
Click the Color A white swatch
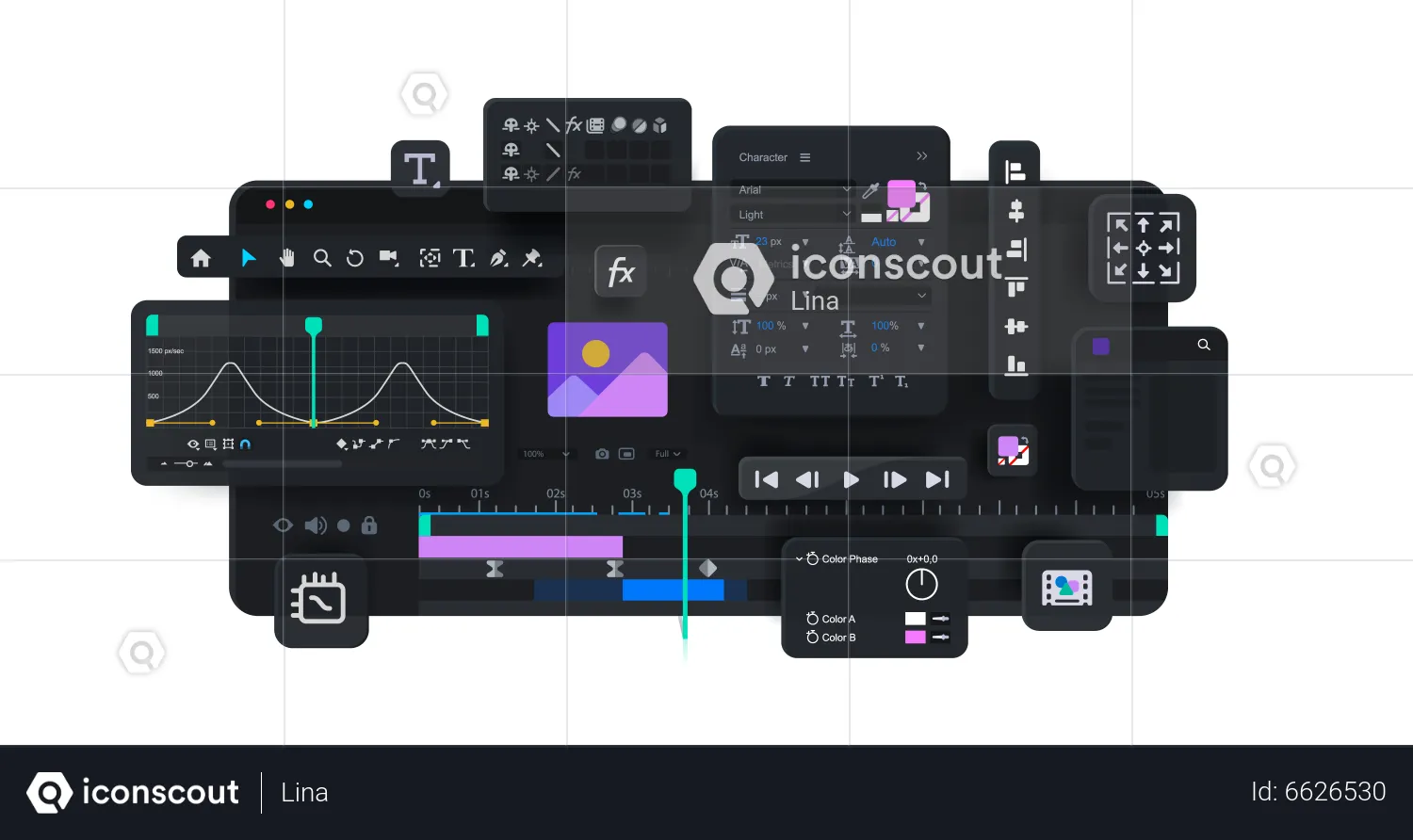coord(916,619)
